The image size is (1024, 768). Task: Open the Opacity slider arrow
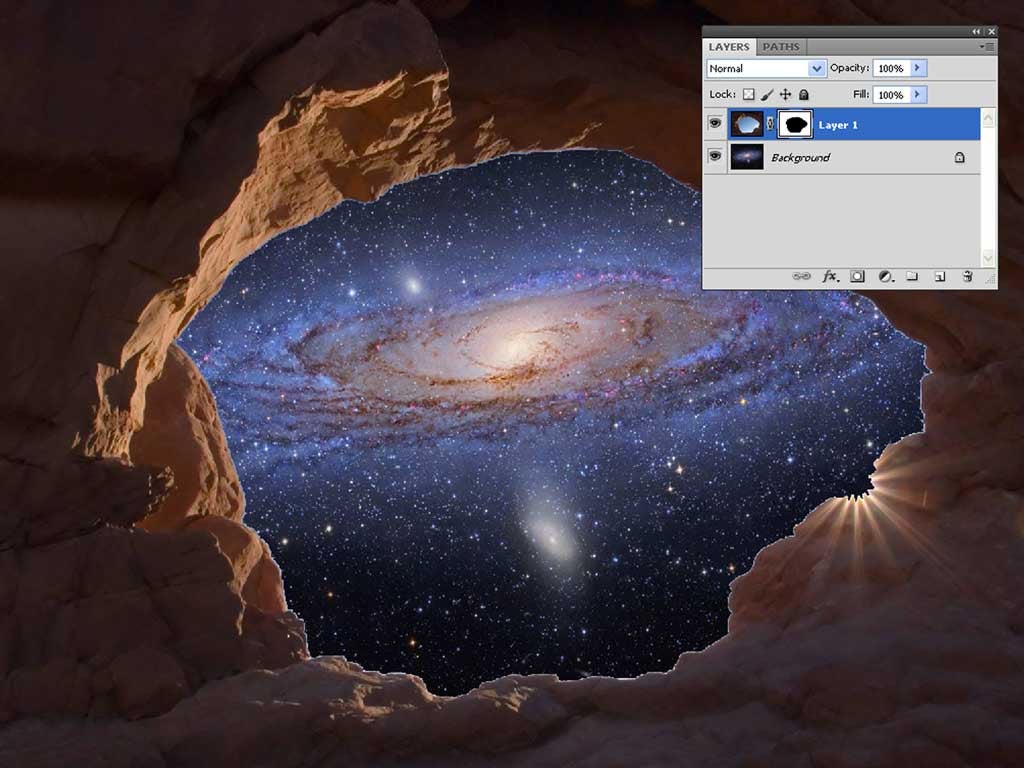[918, 68]
